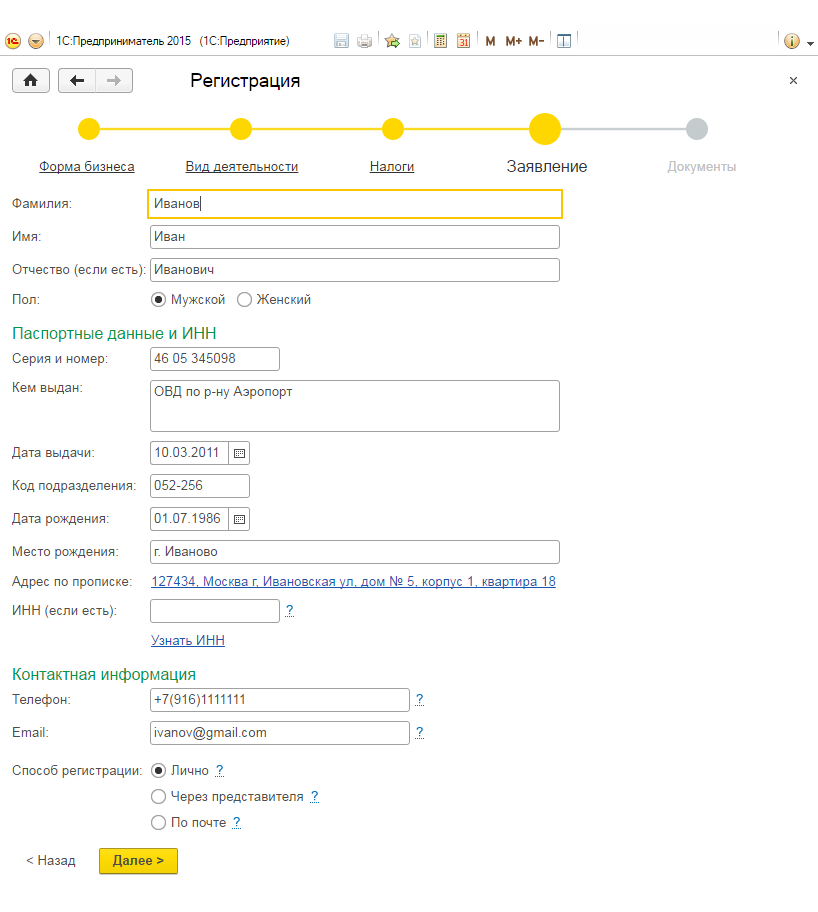Open the main menu round dropdown button
This screenshot has width=818, height=912.
pos(36,41)
